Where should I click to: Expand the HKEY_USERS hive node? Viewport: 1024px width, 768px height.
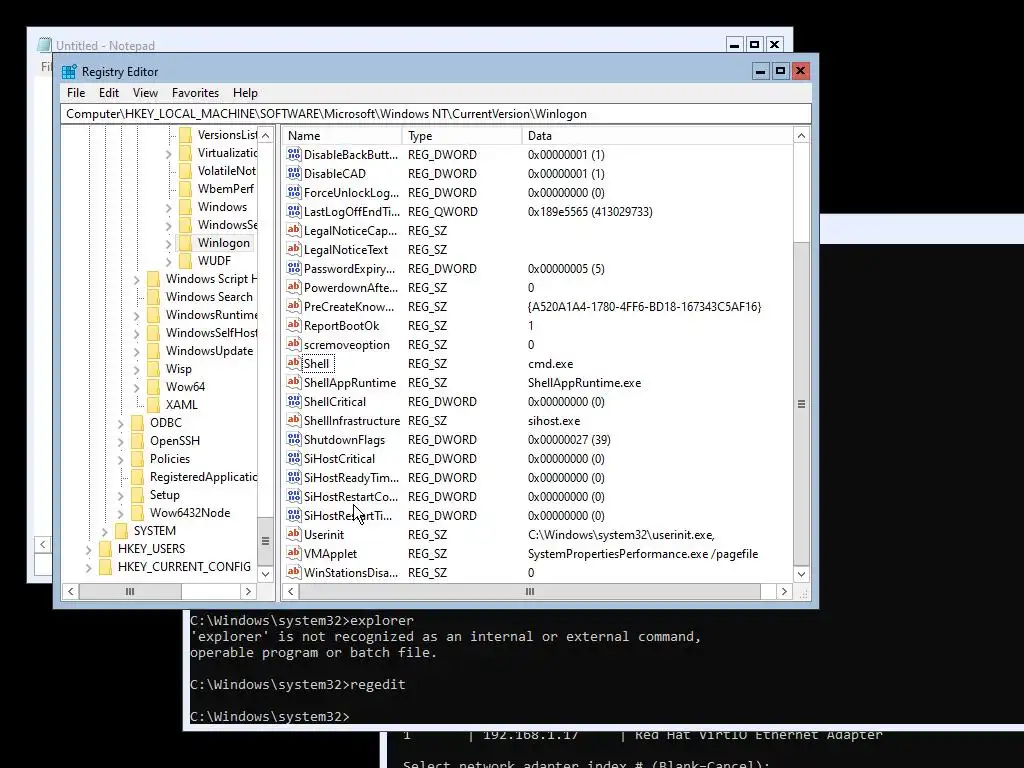pos(89,549)
